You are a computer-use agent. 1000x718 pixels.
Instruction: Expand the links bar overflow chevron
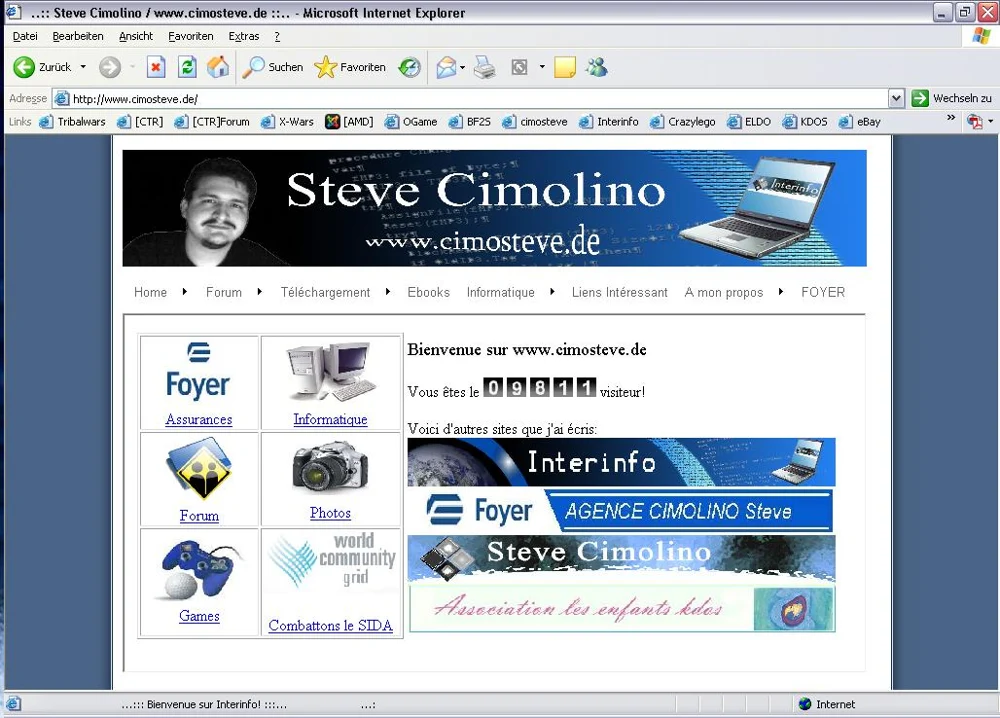(951, 118)
